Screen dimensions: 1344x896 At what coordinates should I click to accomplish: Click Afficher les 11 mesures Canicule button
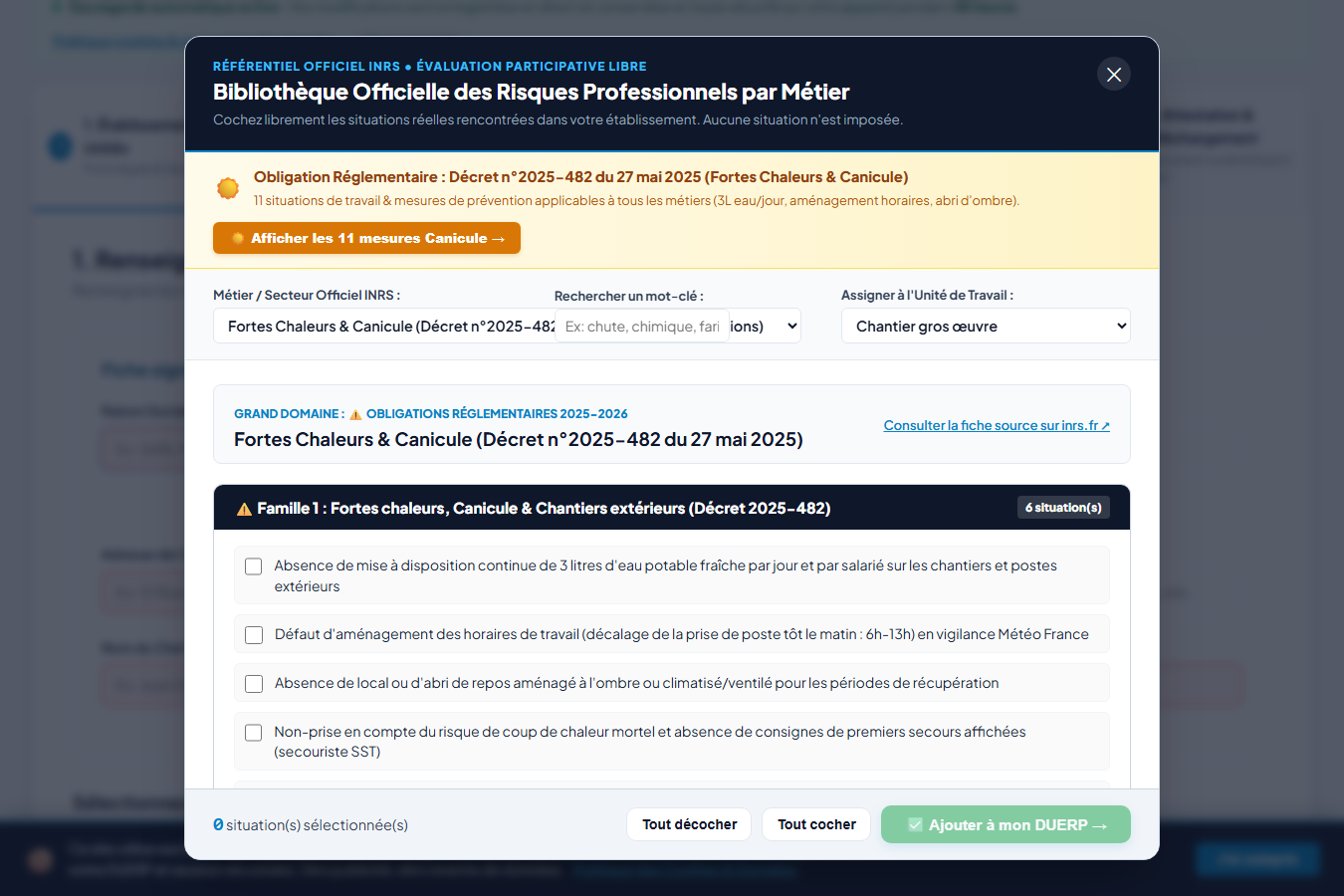coord(366,238)
